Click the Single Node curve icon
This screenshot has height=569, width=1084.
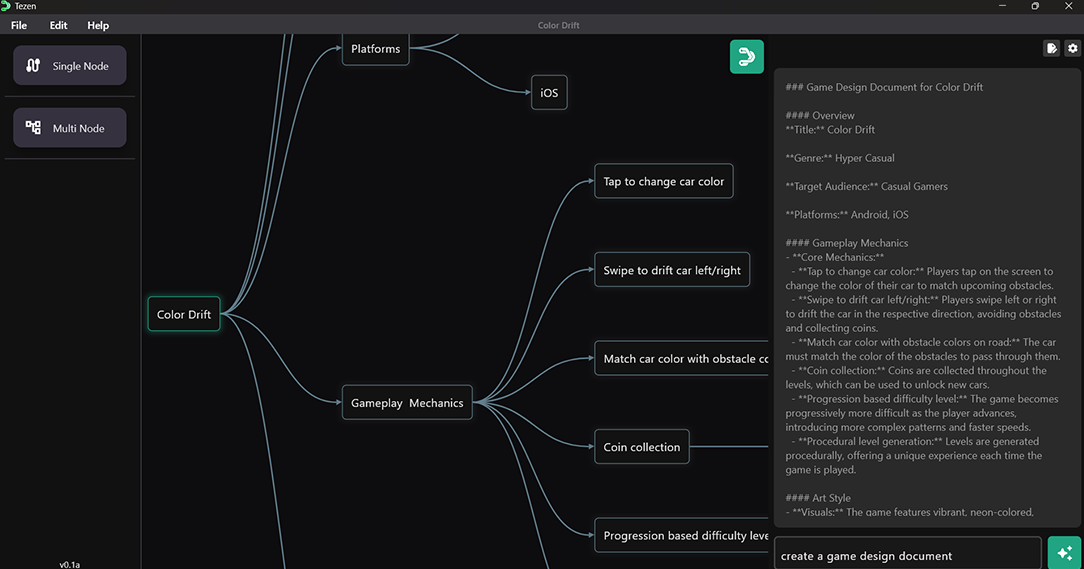click(33, 66)
